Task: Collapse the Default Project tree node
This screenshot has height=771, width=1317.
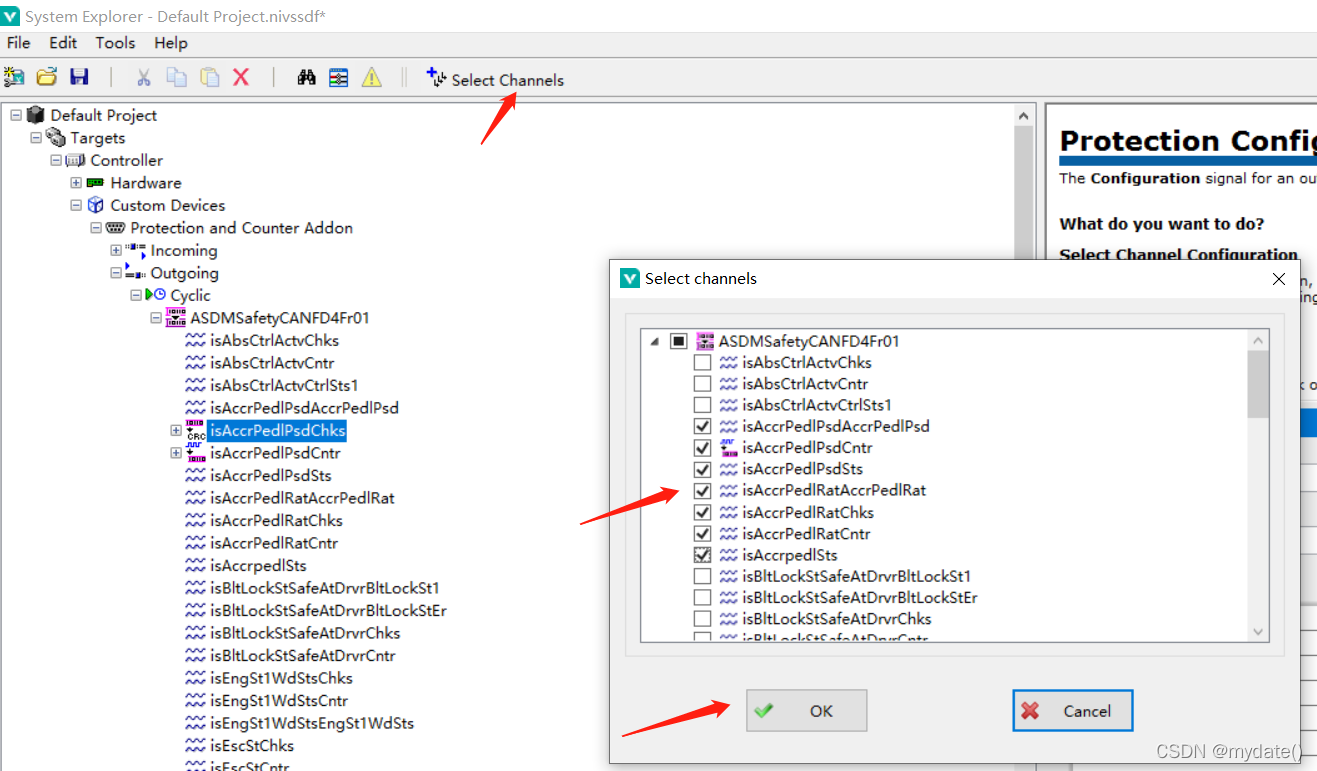Action: click(16, 115)
